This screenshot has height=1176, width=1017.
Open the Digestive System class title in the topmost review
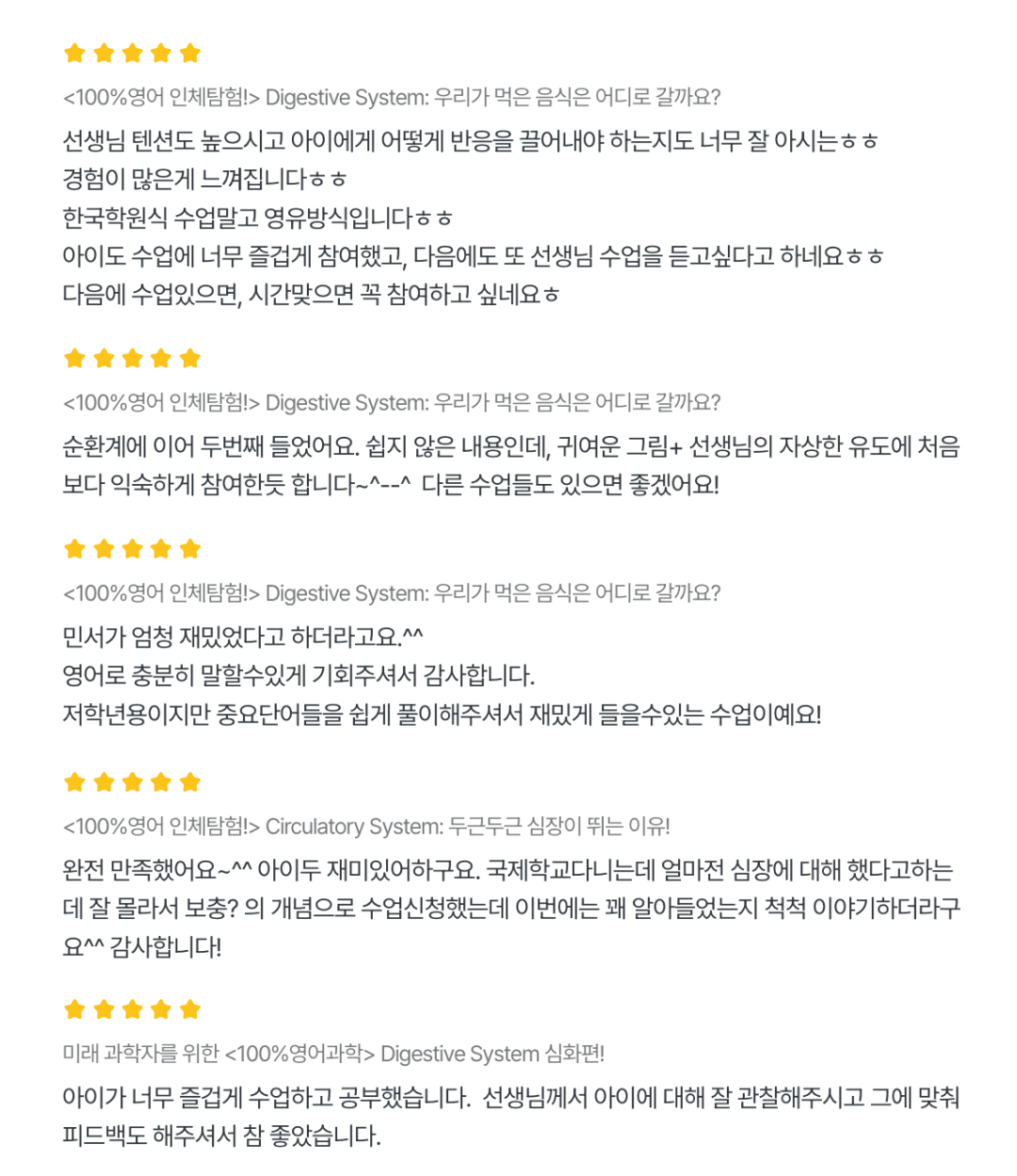(391, 97)
